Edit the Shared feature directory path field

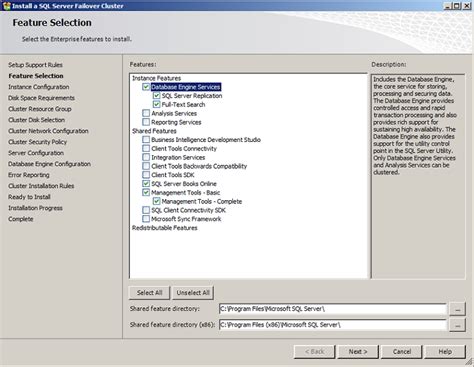tap(333, 309)
